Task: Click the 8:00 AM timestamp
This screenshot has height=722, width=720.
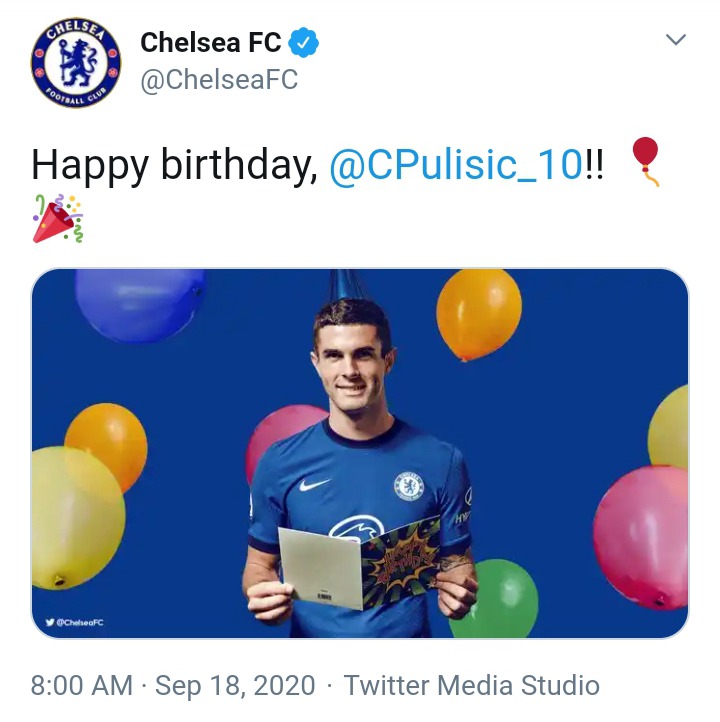Action: 81,686
